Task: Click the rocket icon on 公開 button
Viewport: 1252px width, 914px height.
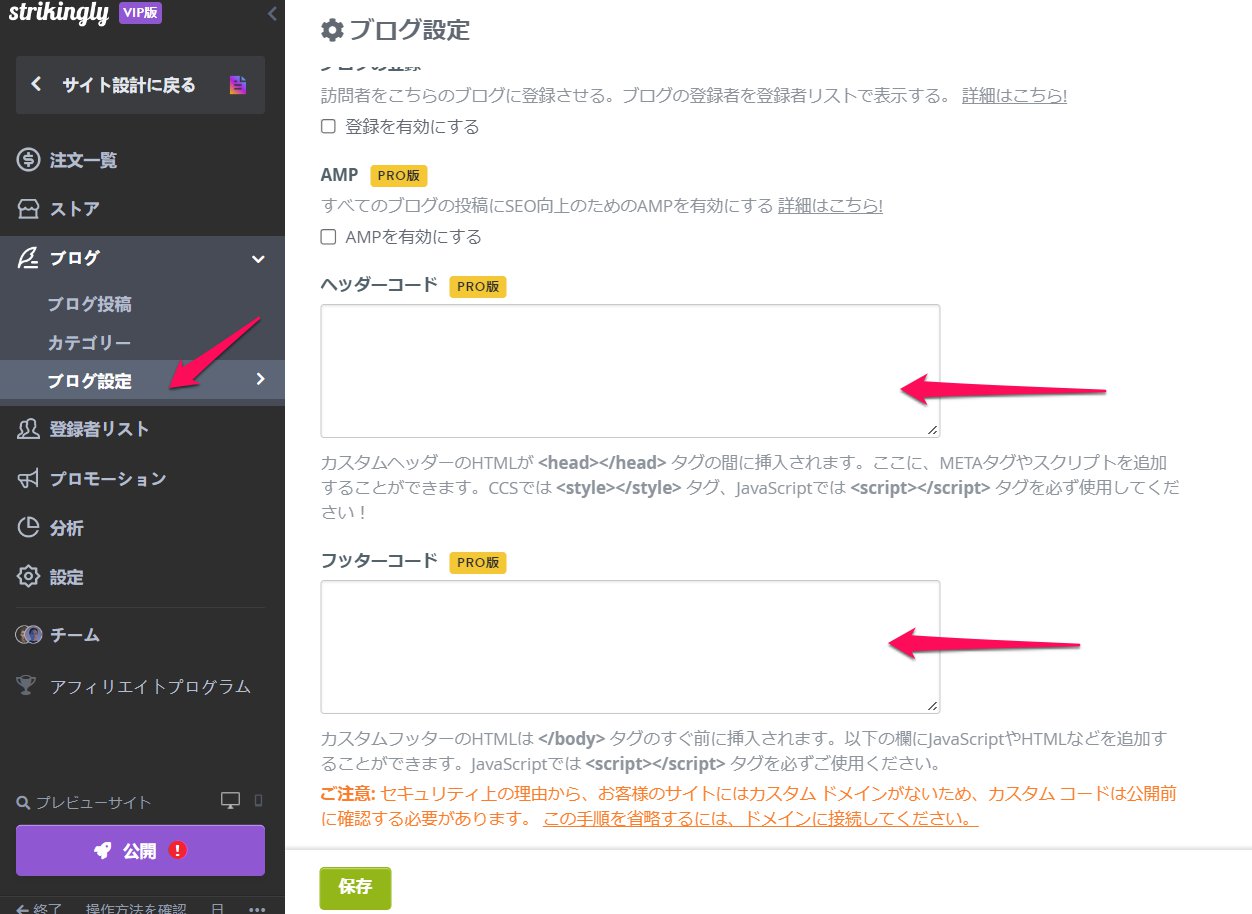Action: (102, 851)
